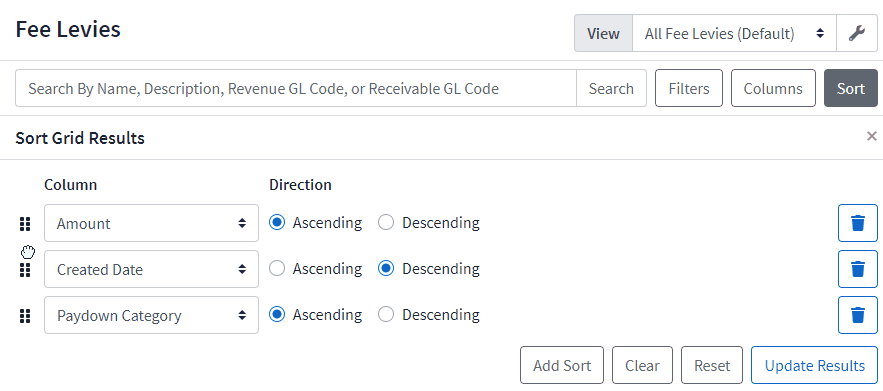
Task: Set Amount sort direction to Descending
Action: [386, 223]
